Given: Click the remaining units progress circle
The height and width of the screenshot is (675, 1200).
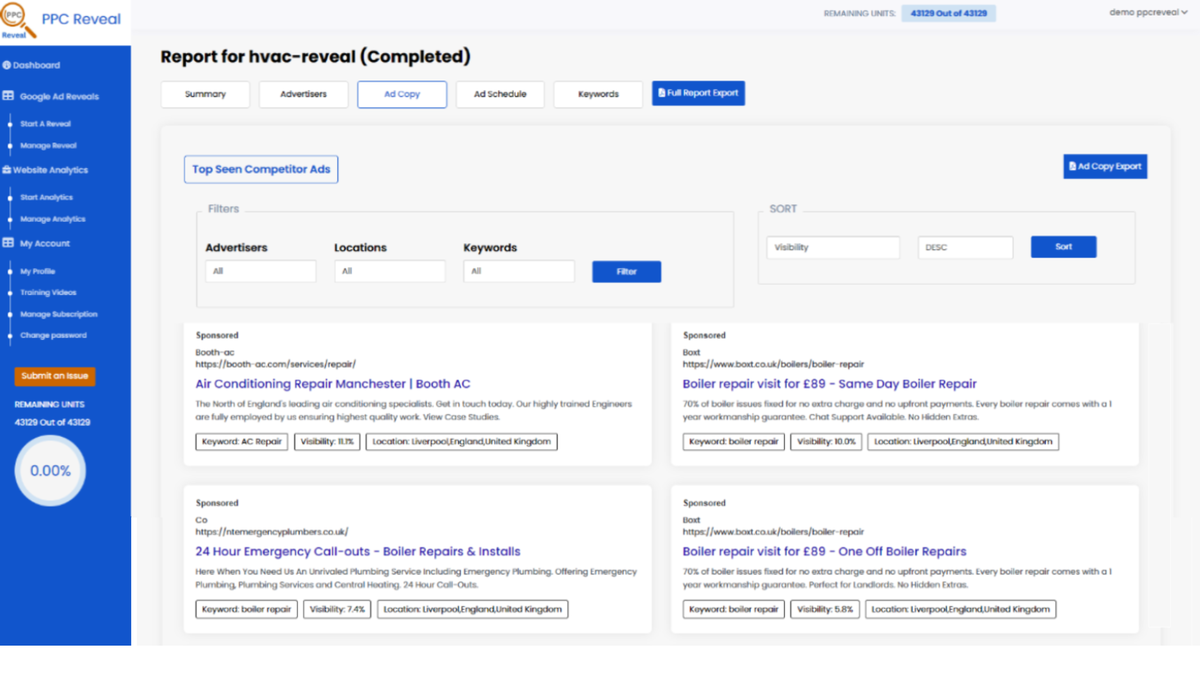Looking at the screenshot, I should coord(50,470).
